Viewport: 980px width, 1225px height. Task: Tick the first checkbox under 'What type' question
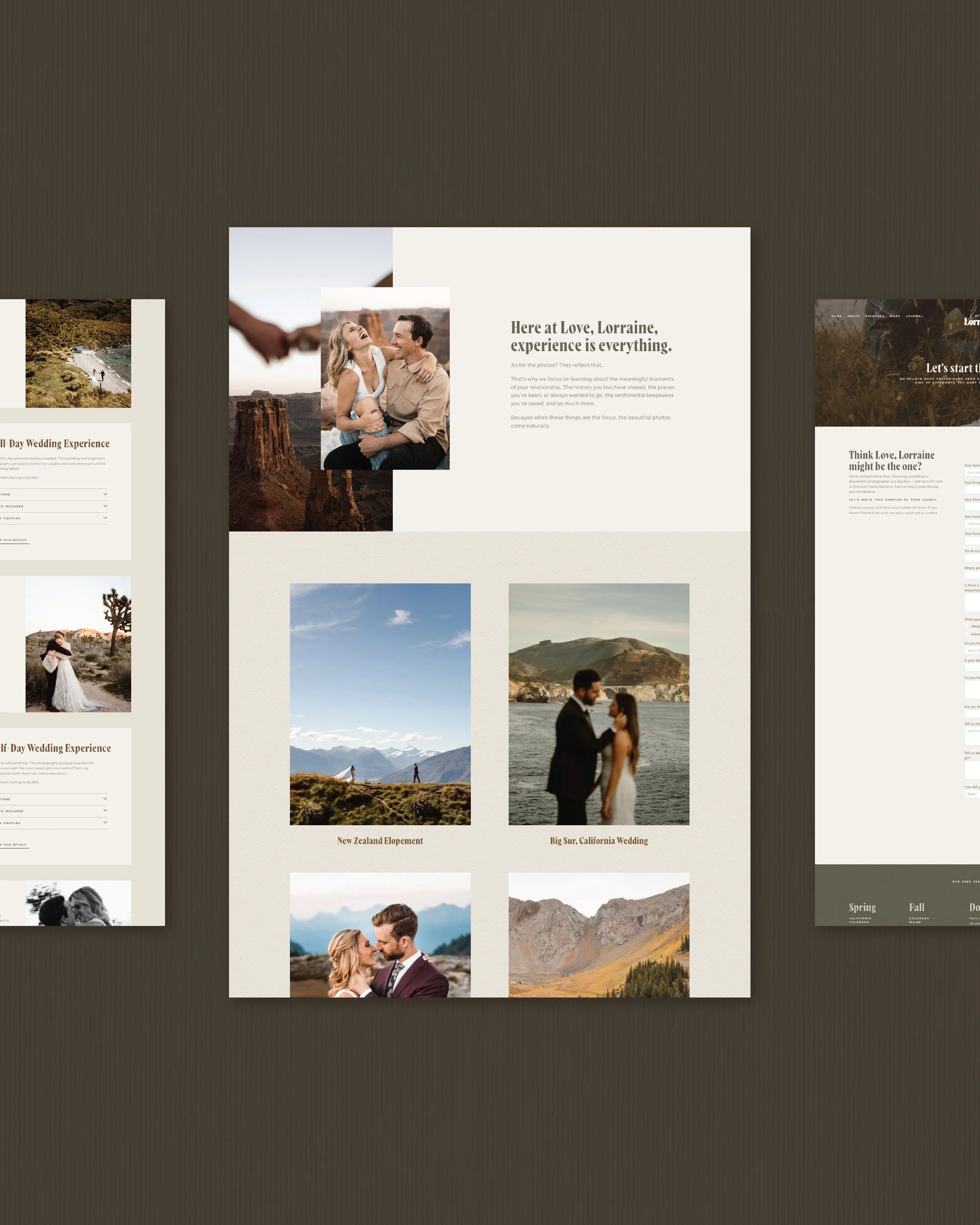coord(966,626)
